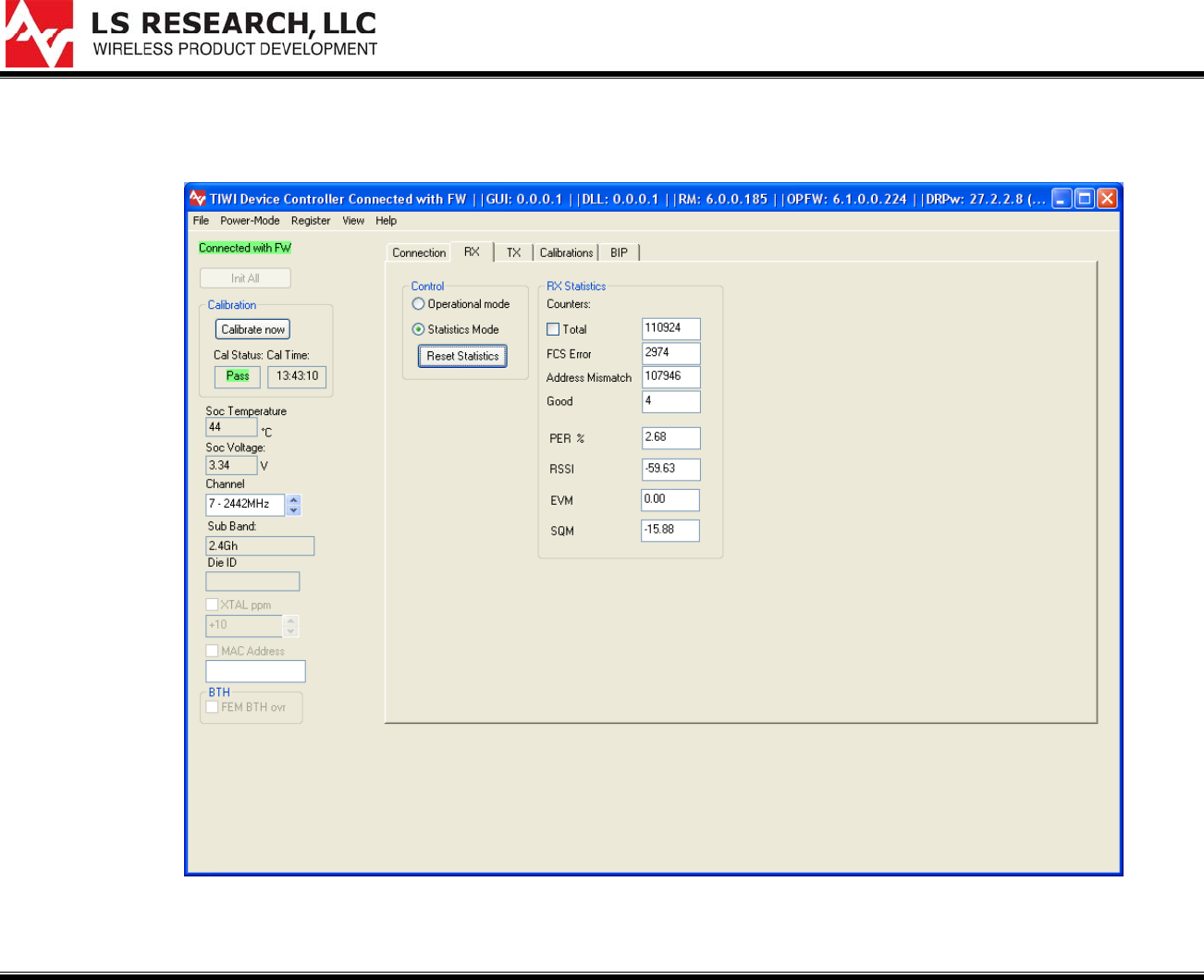
Task: Open the Calibrations tab
Action: pos(567,252)
